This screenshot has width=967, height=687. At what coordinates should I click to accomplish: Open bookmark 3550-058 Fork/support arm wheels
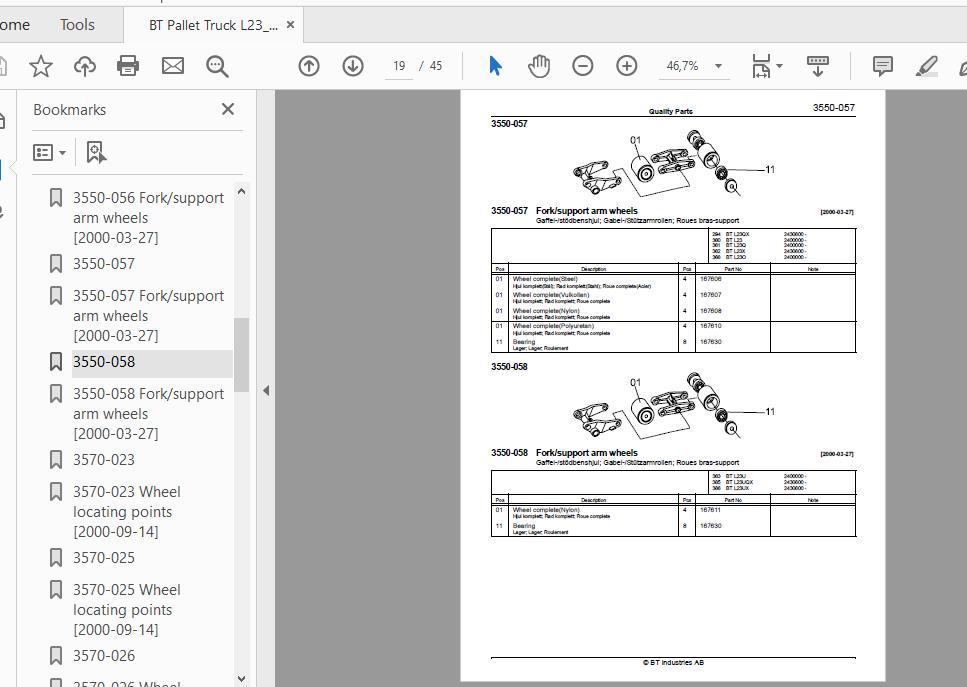(x=148, y=414)
